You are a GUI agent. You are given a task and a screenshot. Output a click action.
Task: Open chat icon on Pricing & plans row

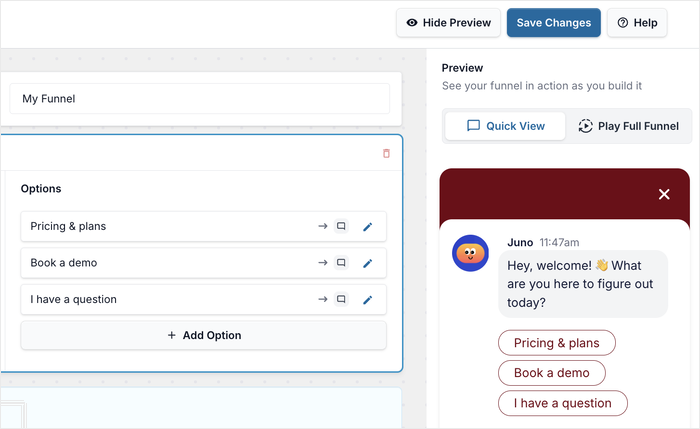[x=341, y=226]
